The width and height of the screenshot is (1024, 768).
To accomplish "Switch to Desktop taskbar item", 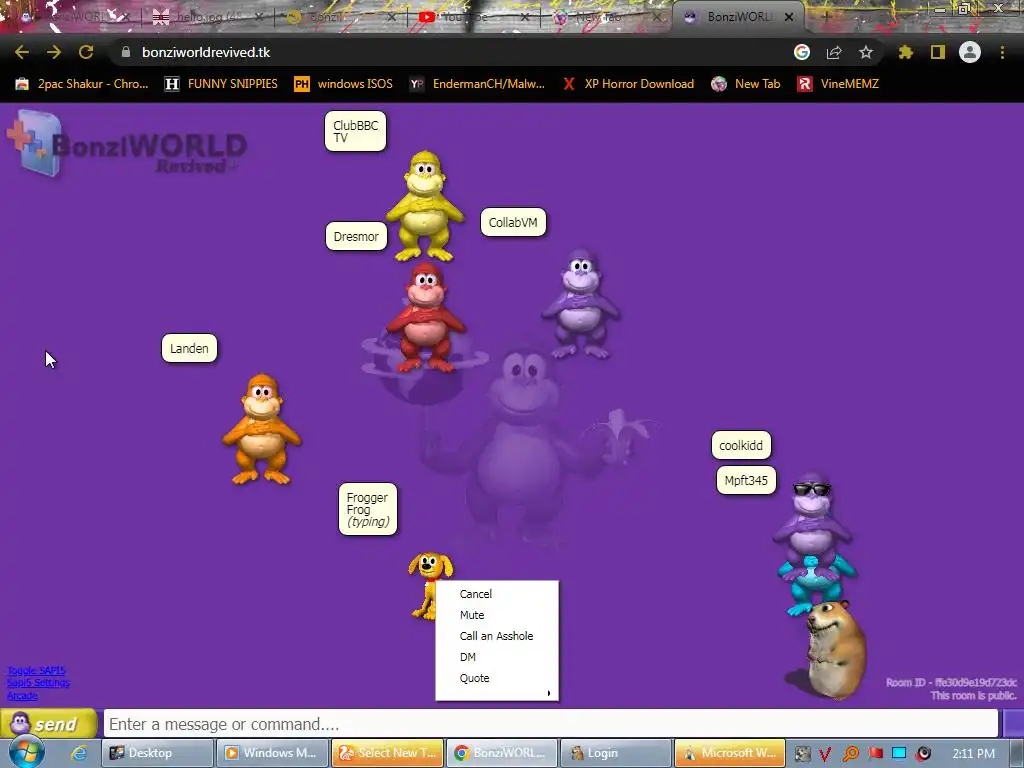I will pos(157,753).
